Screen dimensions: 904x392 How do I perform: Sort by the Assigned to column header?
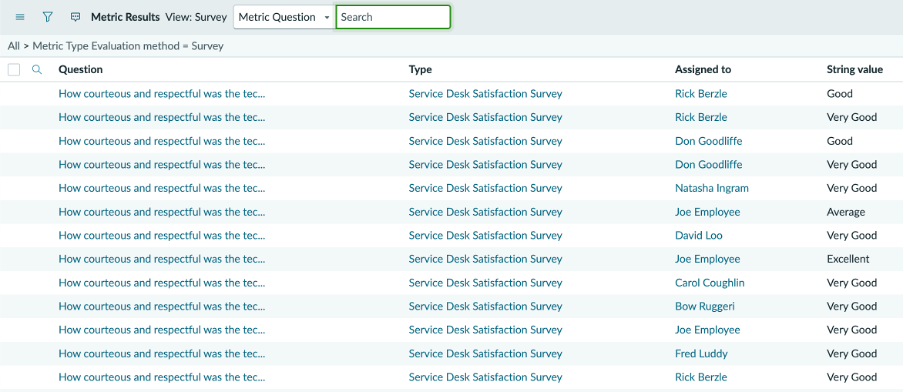(x=703, y=70)
